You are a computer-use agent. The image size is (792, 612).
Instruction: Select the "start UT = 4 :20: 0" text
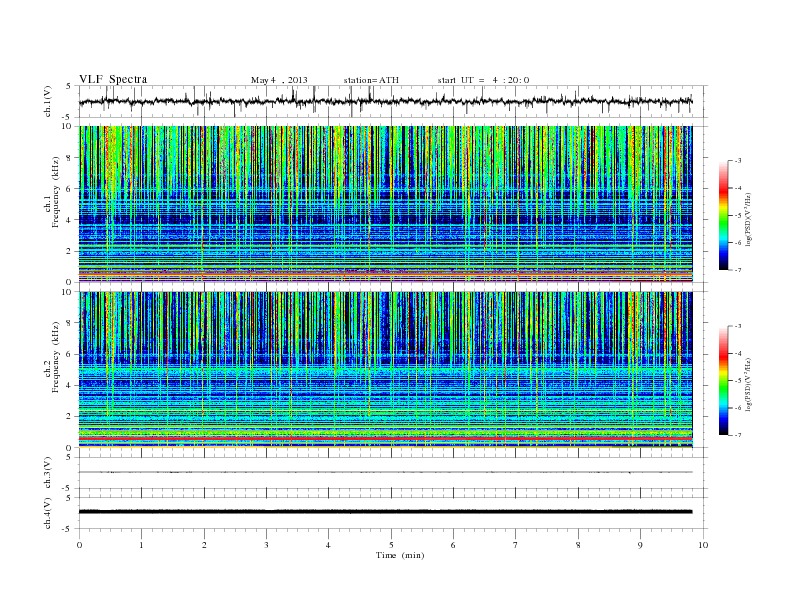(x=483, y=80)
